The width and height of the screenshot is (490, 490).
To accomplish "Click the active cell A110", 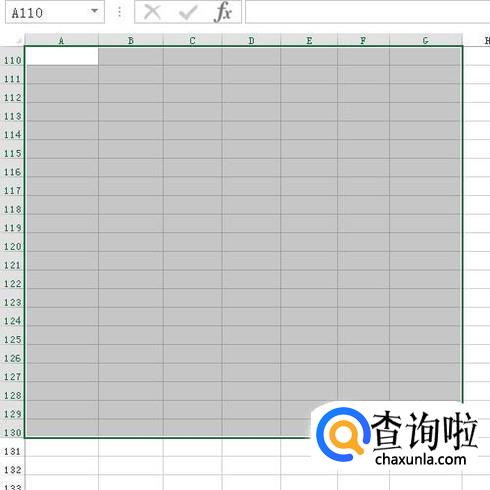I will click(x=62, y=56).
